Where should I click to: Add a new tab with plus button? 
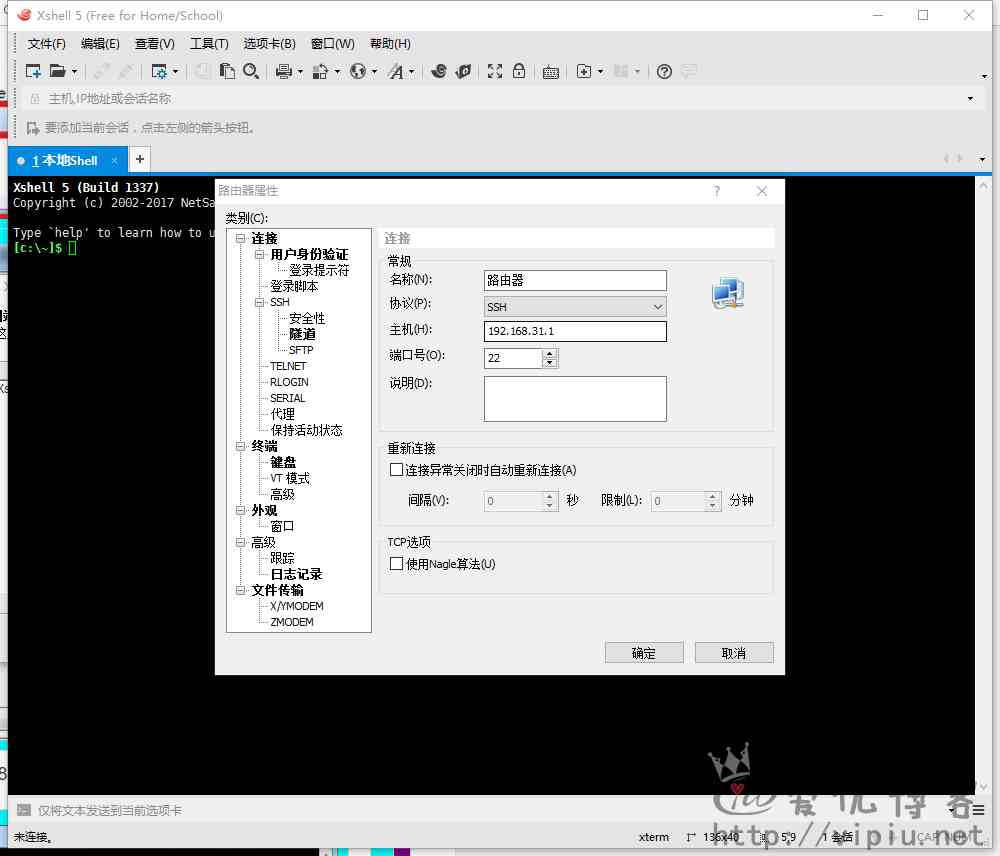point(140,159)
